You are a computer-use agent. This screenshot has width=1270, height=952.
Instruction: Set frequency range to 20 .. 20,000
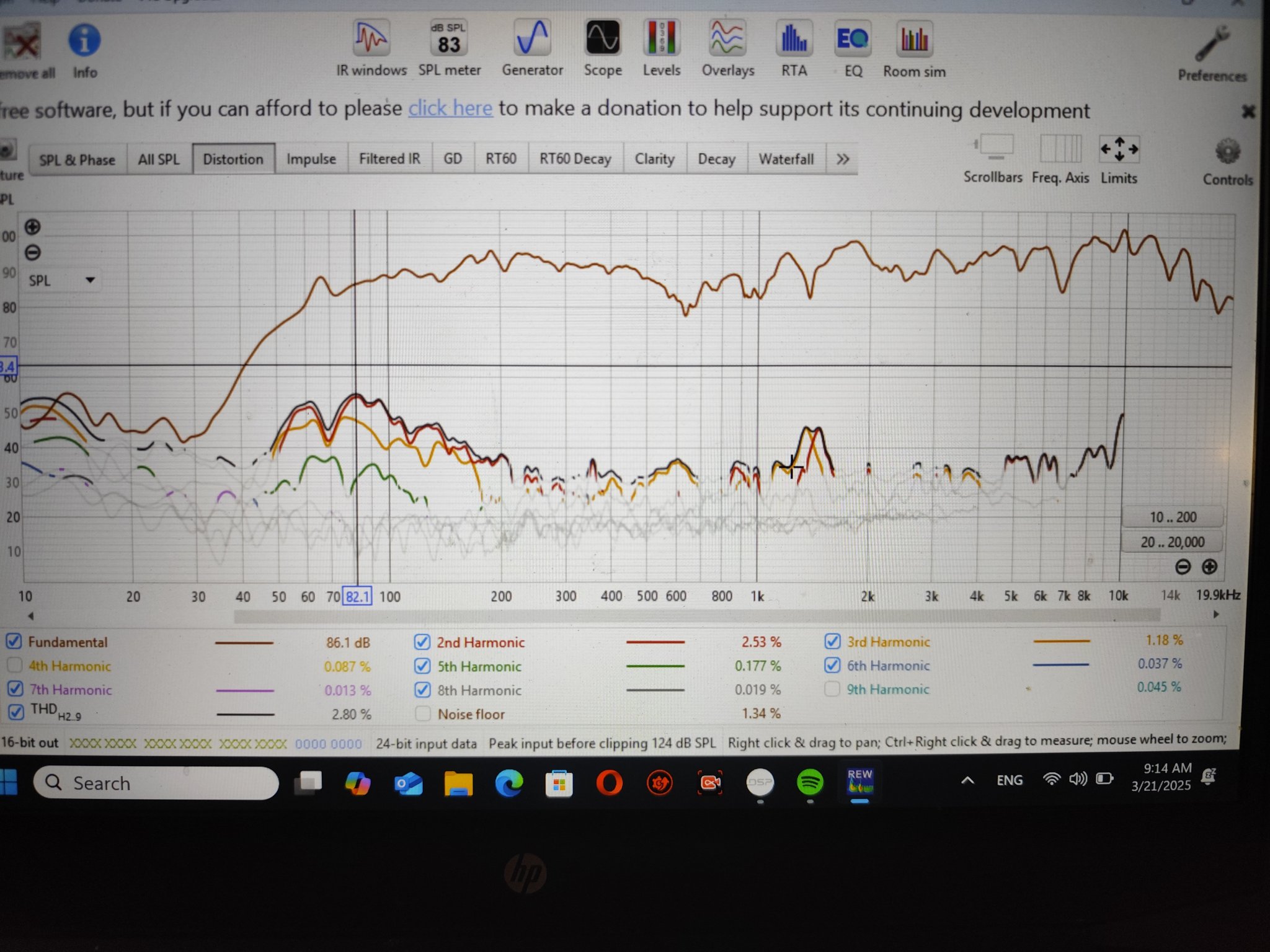1172,542
